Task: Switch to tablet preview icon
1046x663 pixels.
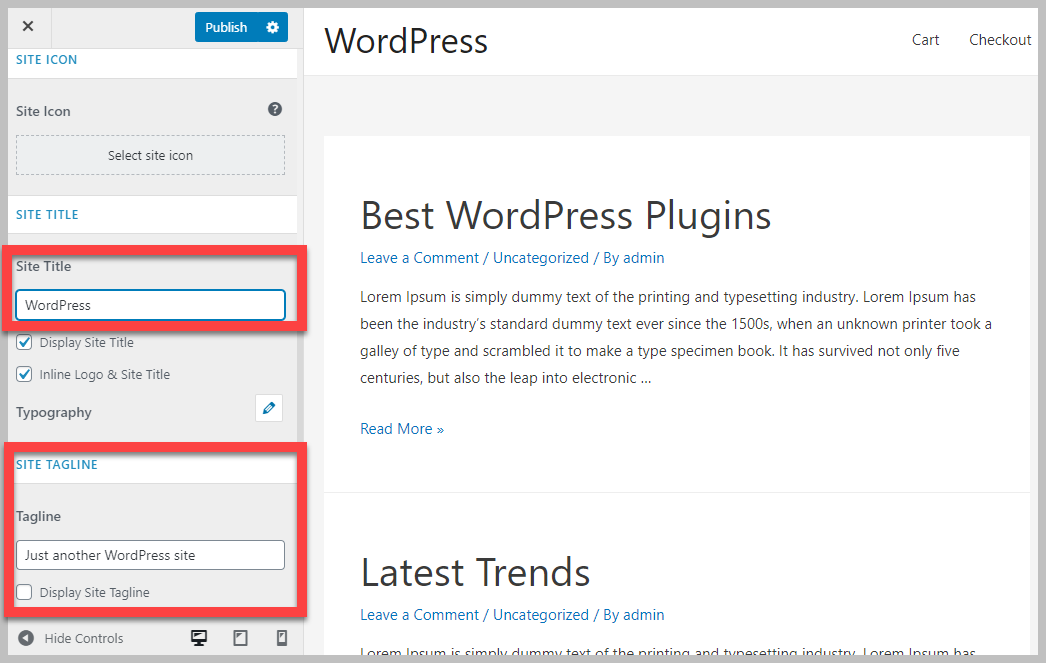Action: point(240,638)
